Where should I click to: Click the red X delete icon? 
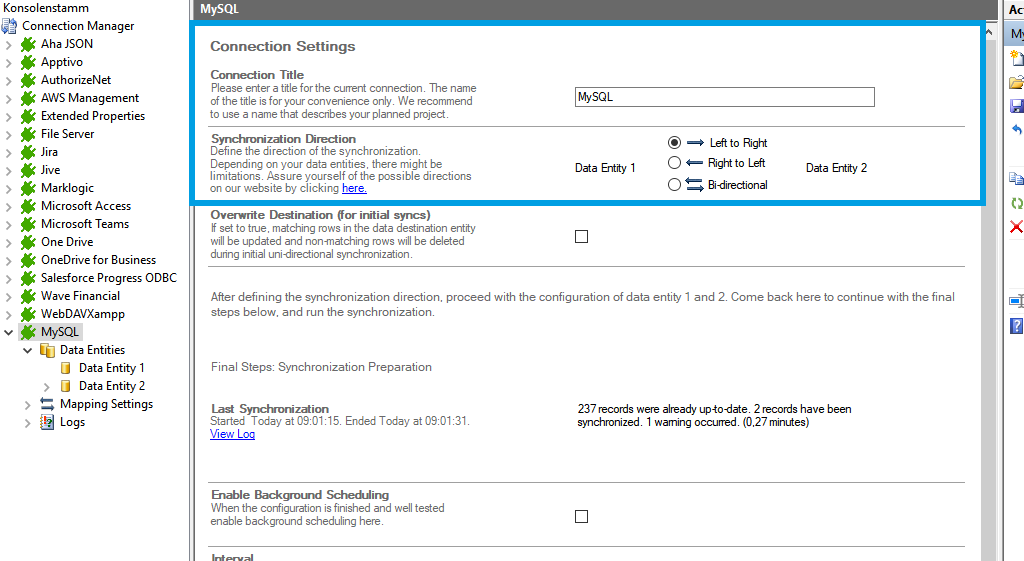point(1016,227)
